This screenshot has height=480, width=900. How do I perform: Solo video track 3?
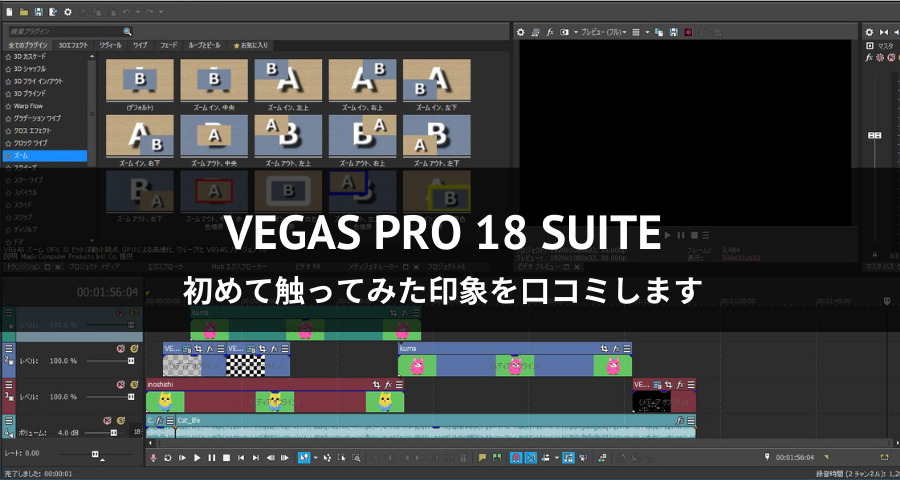[134, 384]
